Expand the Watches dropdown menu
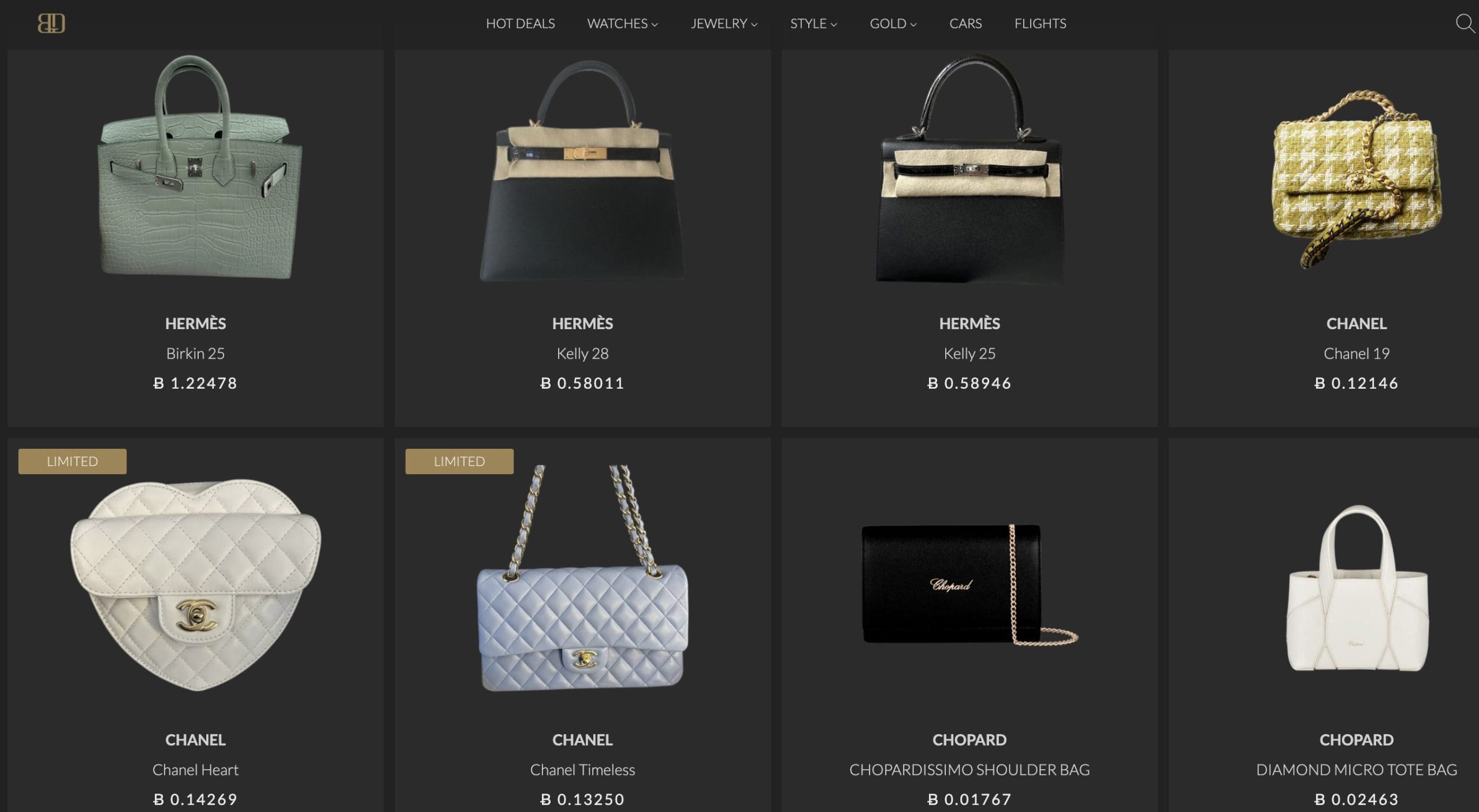 tap(622, 24)
